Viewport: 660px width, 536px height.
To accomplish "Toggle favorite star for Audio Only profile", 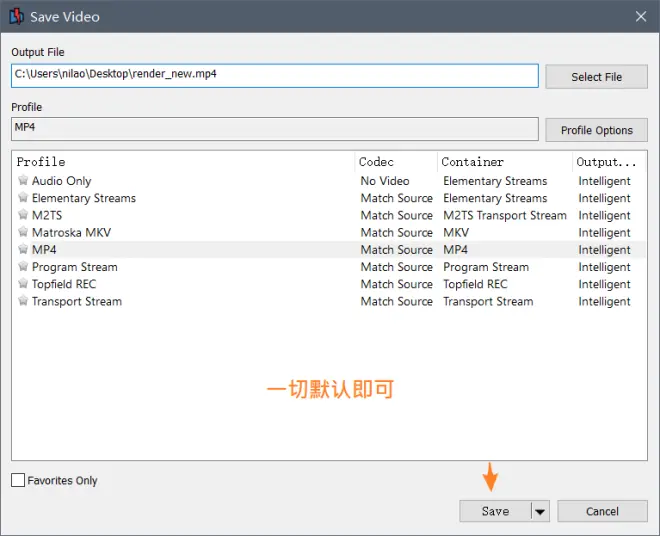I will (x=23, y=180).
